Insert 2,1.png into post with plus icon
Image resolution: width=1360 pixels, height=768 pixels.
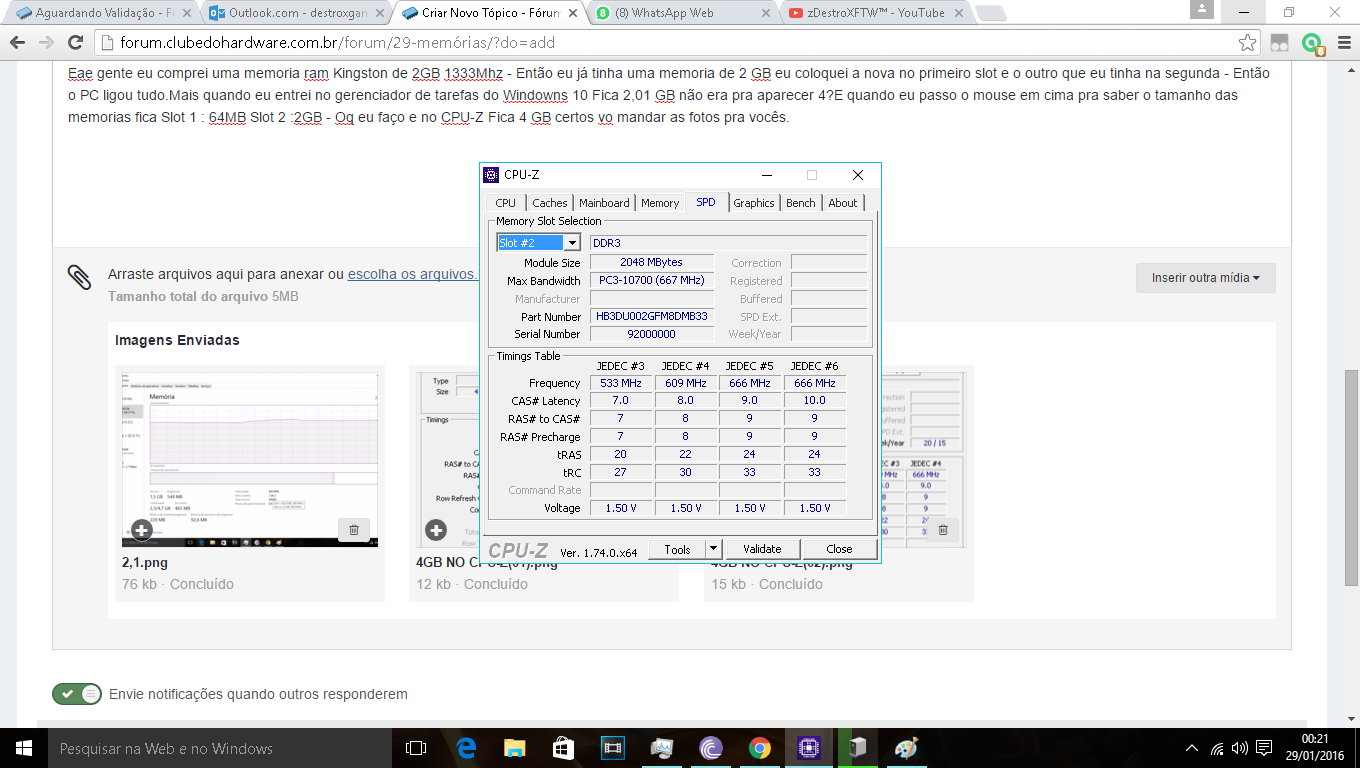141,530
